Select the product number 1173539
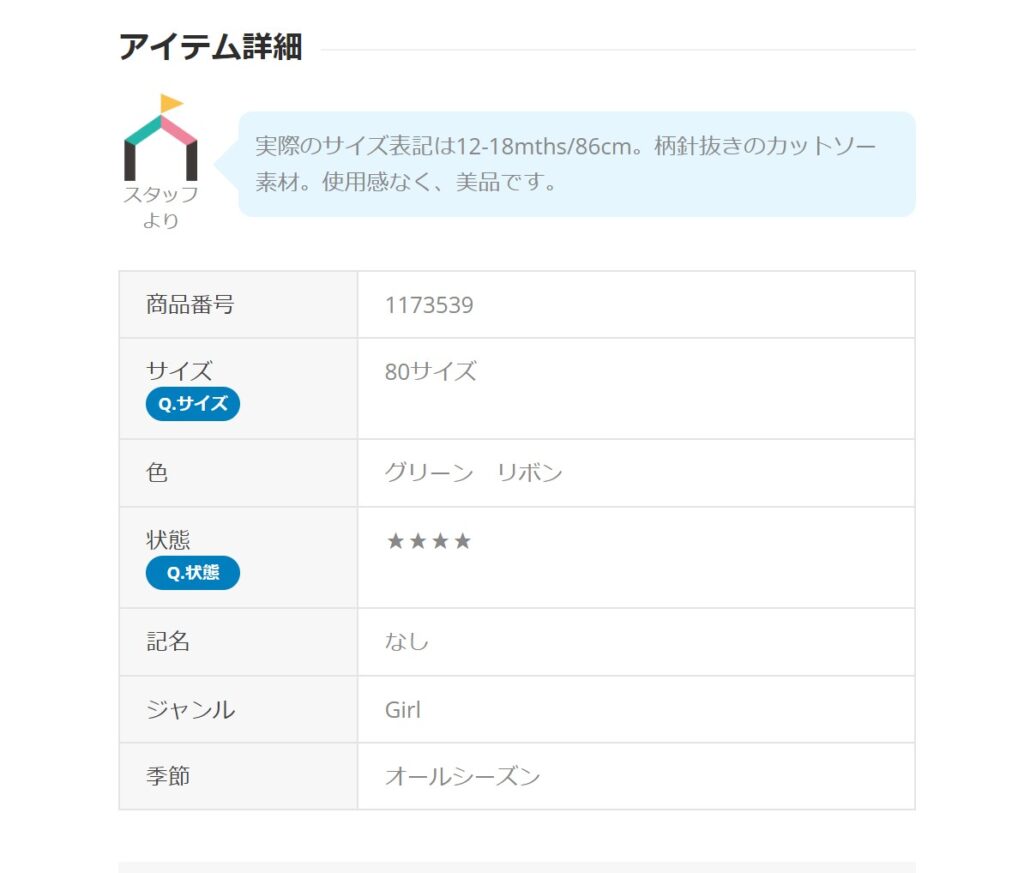Viewport: 1024px width, 873px height. (x=428, y=305)
